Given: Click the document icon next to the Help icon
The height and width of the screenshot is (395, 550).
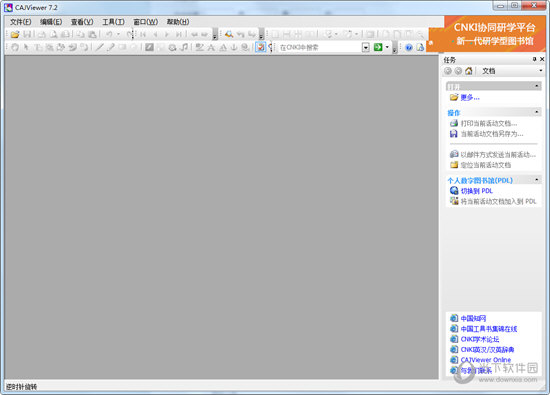Looking at the screenshot, I should [420, 47].
